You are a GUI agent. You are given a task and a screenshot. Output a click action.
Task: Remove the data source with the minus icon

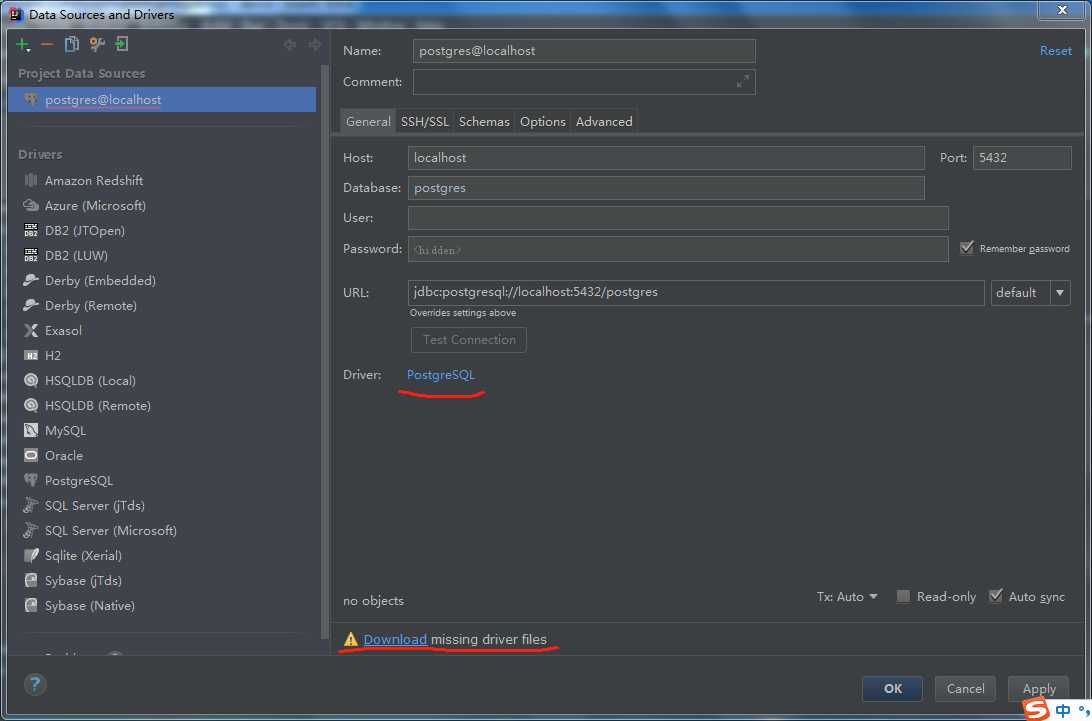(47, 45)
